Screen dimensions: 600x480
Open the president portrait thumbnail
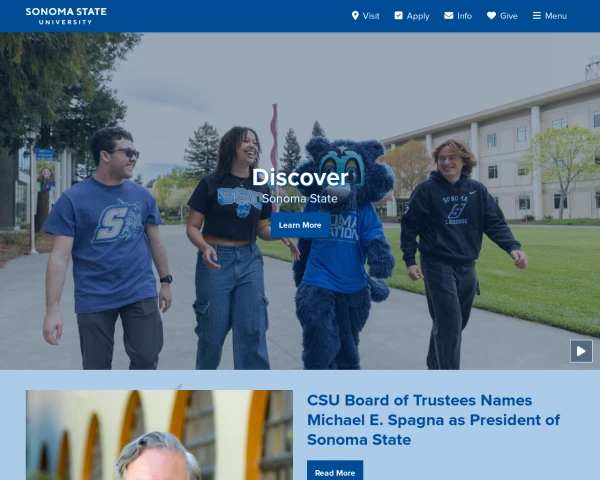[159, 435]
